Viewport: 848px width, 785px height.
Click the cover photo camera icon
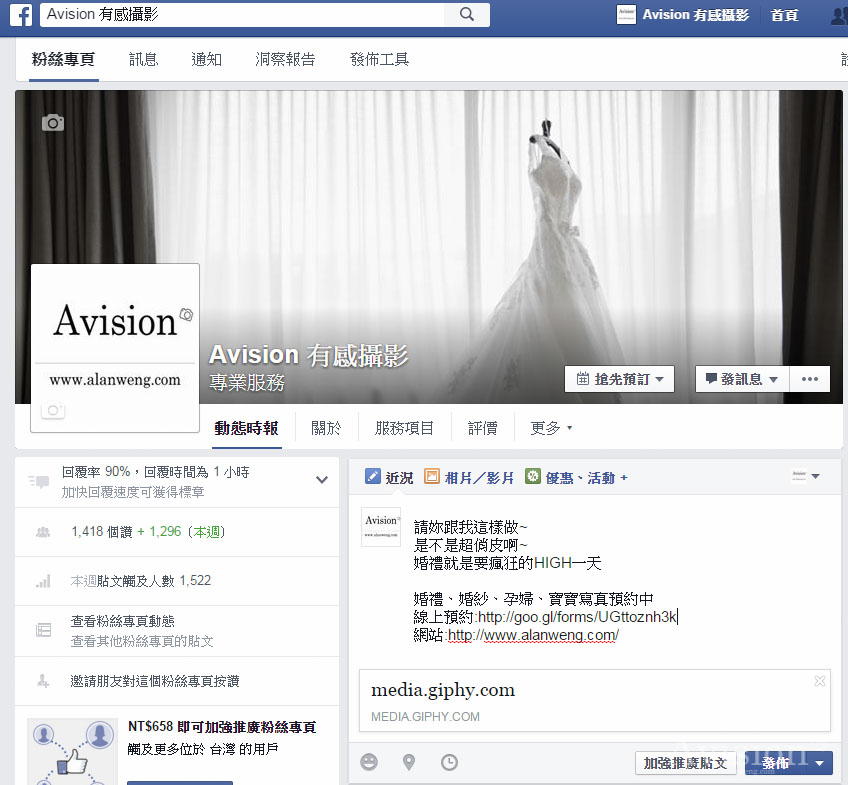53,123
